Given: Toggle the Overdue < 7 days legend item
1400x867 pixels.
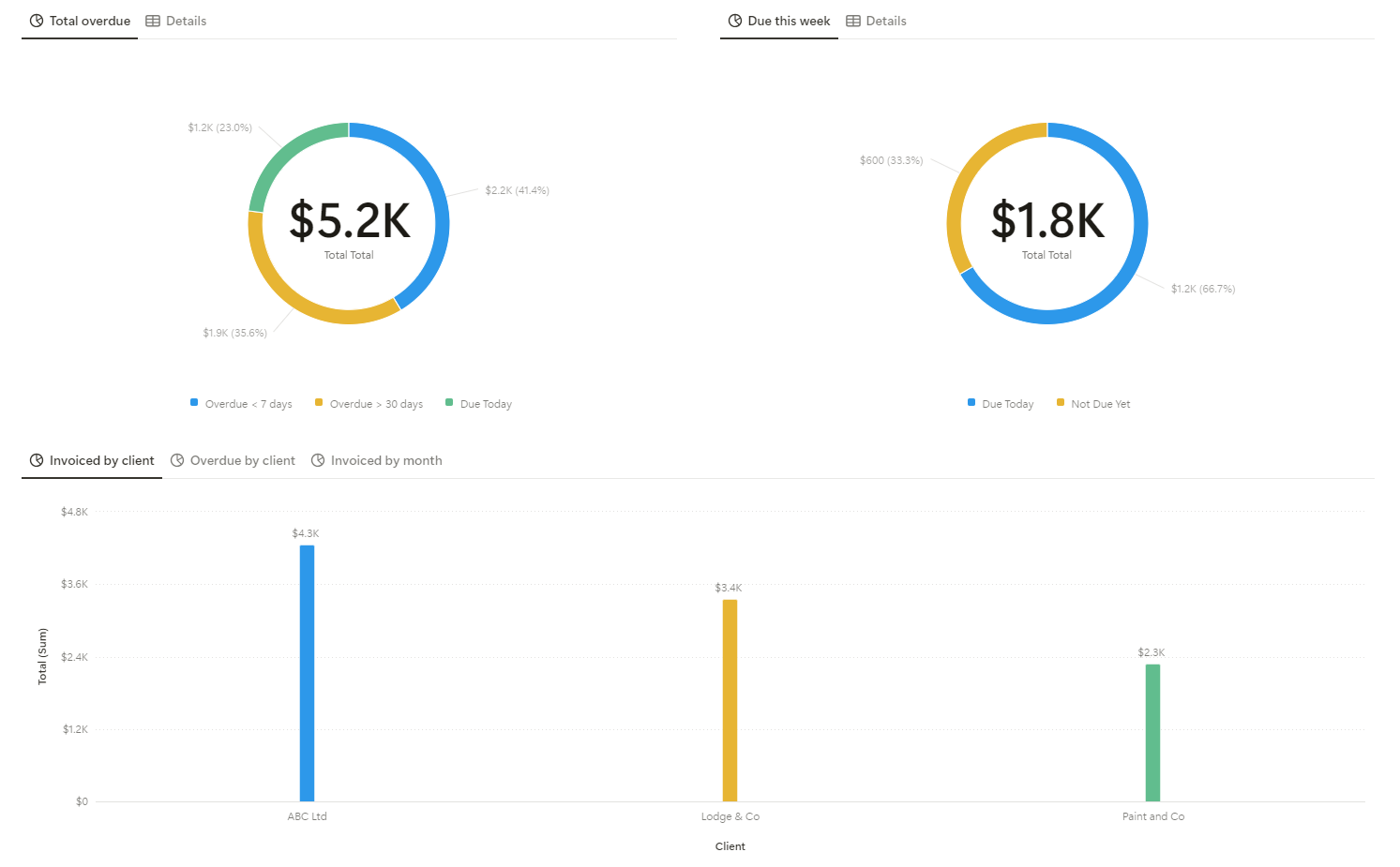Looking at the screenshot, I should (241, 404).
